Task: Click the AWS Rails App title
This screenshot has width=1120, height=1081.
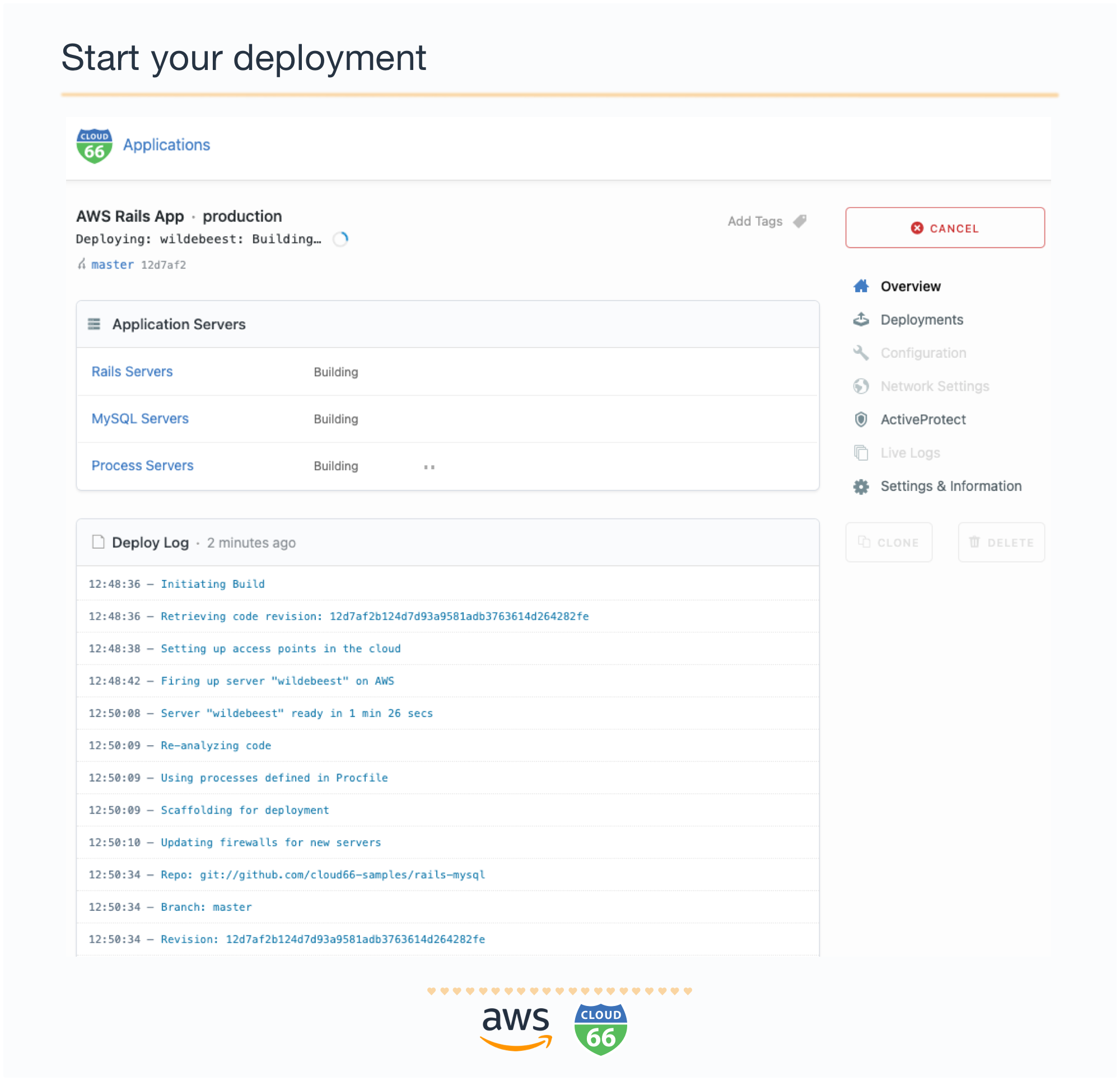Action: [130, 216]
